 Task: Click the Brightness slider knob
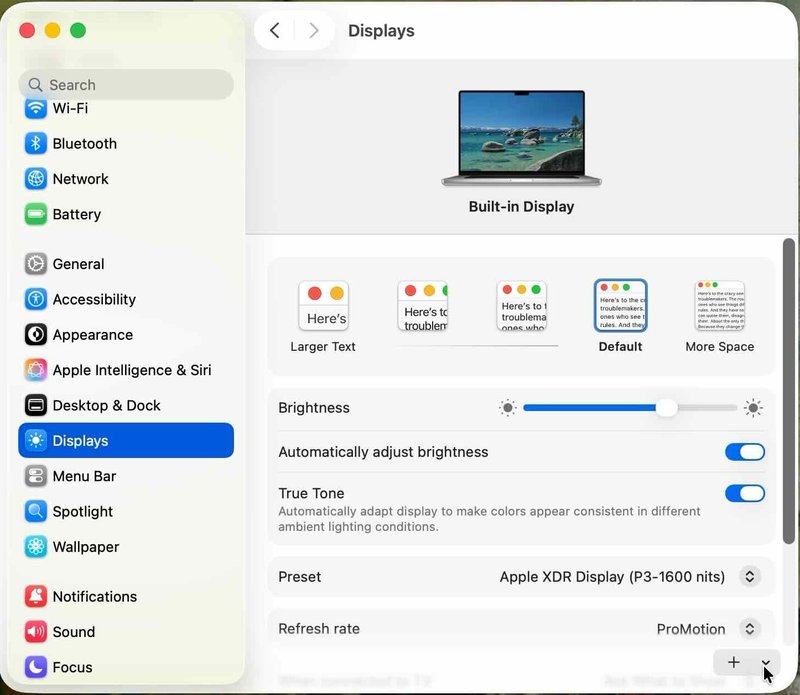pyautogui.click(x=666, y=408)
